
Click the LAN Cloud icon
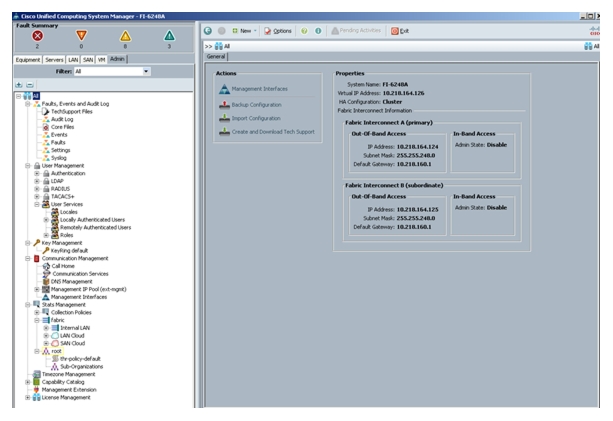tap(55, 336)
